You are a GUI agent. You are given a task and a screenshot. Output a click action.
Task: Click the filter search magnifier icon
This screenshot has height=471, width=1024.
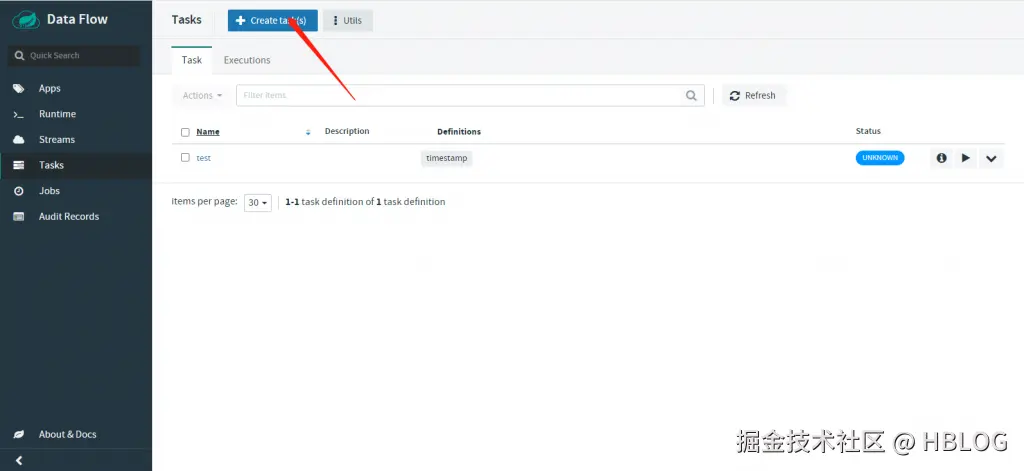691,95
